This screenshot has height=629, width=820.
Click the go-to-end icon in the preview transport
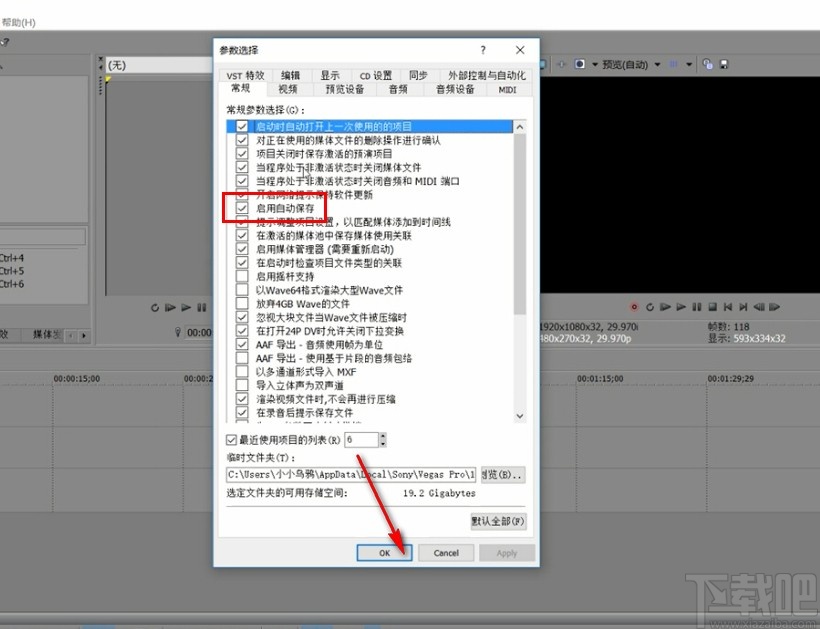pos(742,307)
